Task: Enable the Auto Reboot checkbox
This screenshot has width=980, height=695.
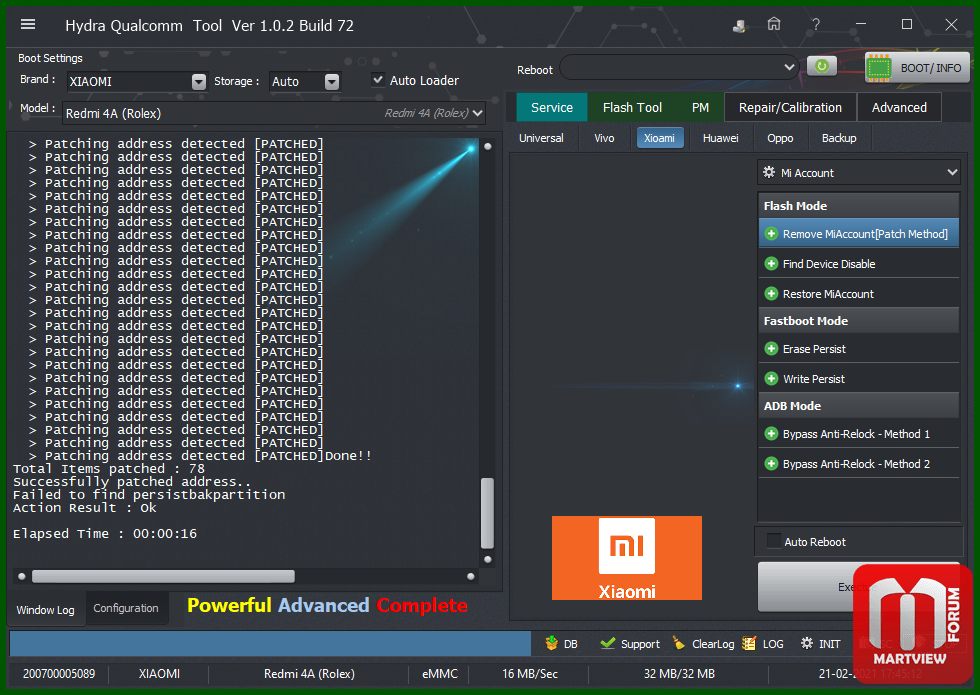Action: point(773,541)
